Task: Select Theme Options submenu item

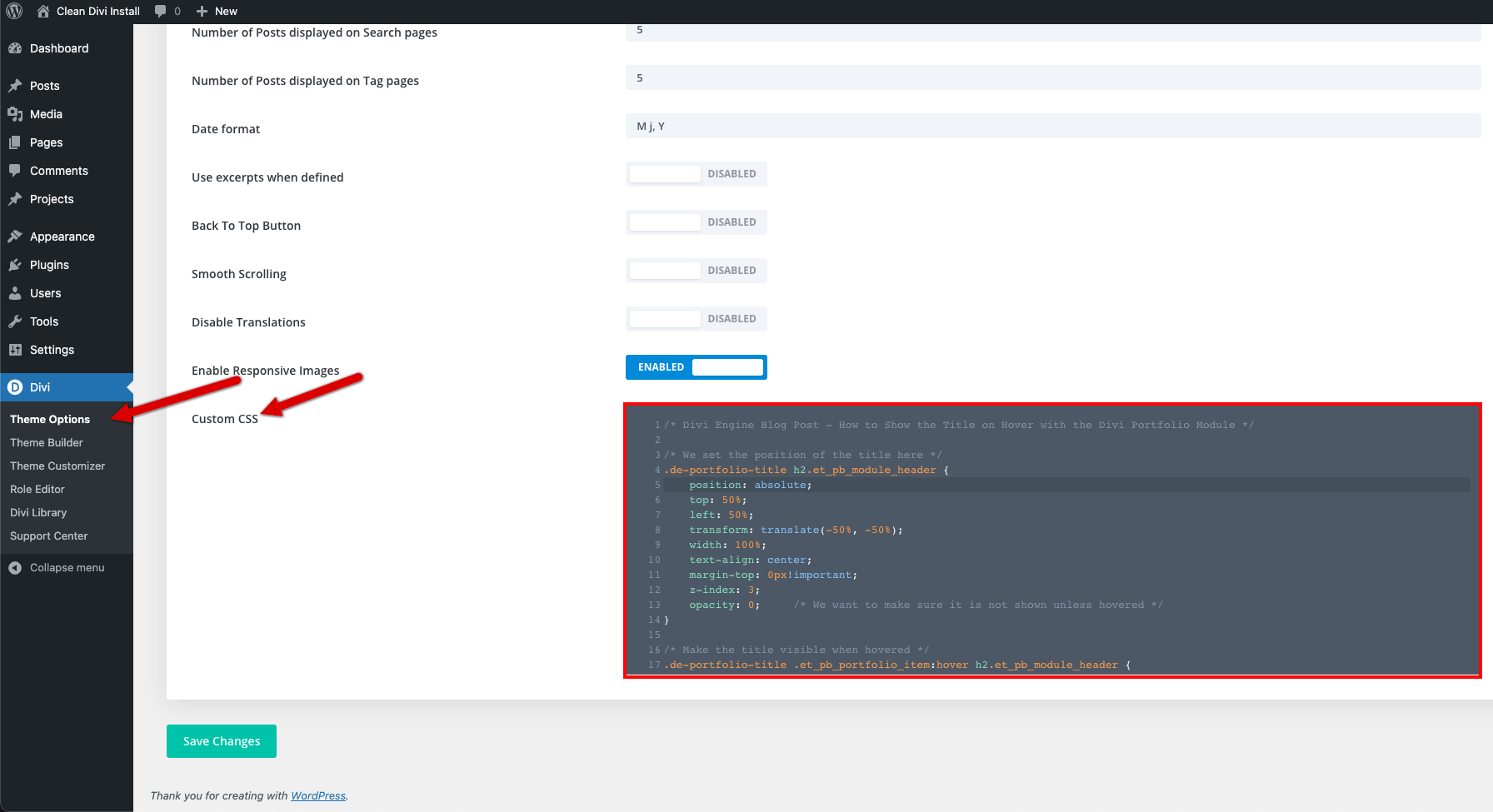Action: point(50,419)
